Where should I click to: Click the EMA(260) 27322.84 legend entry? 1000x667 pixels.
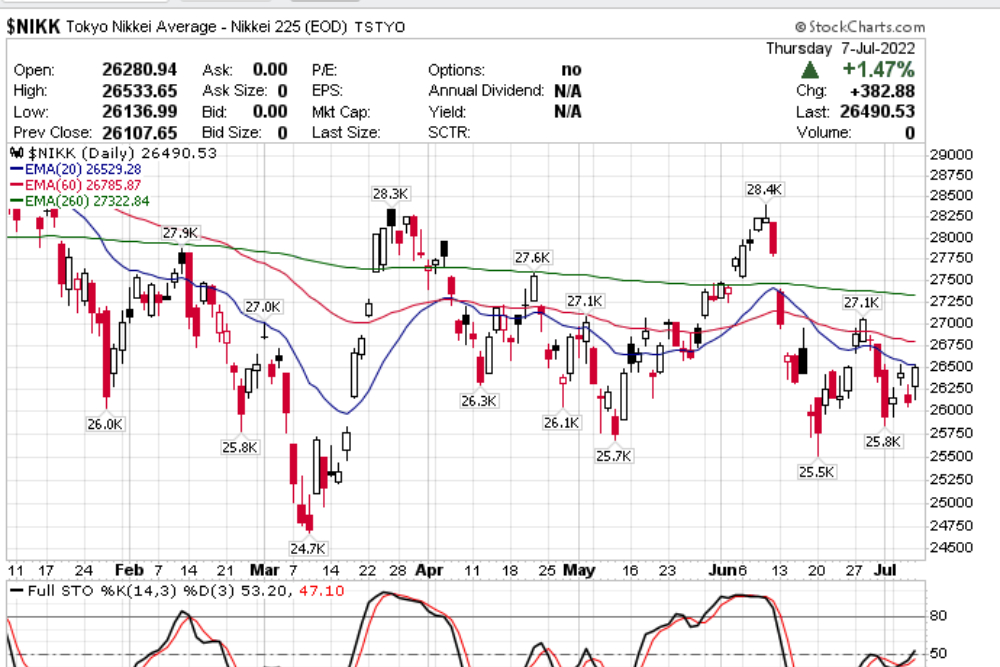point(80,201)
